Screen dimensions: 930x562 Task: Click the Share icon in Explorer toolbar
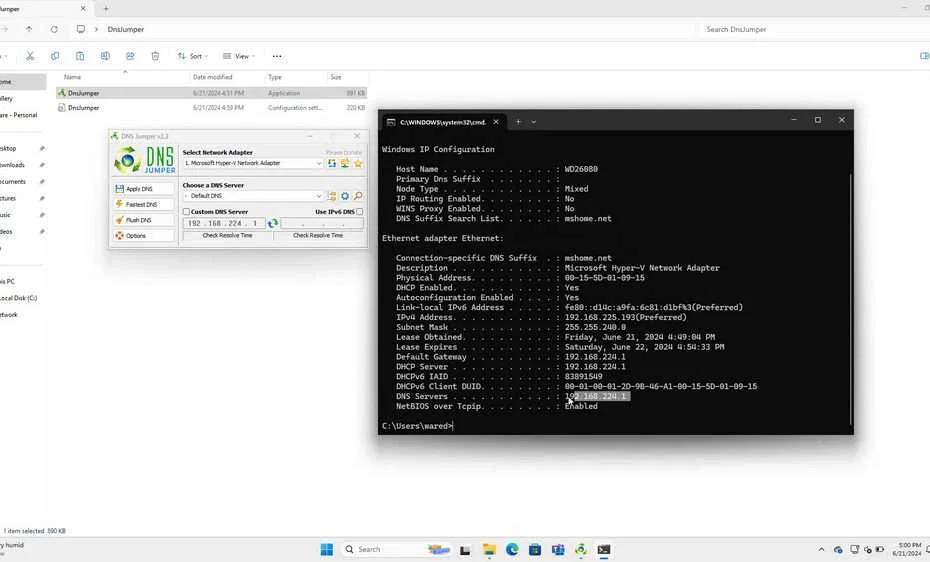(130, 56)
